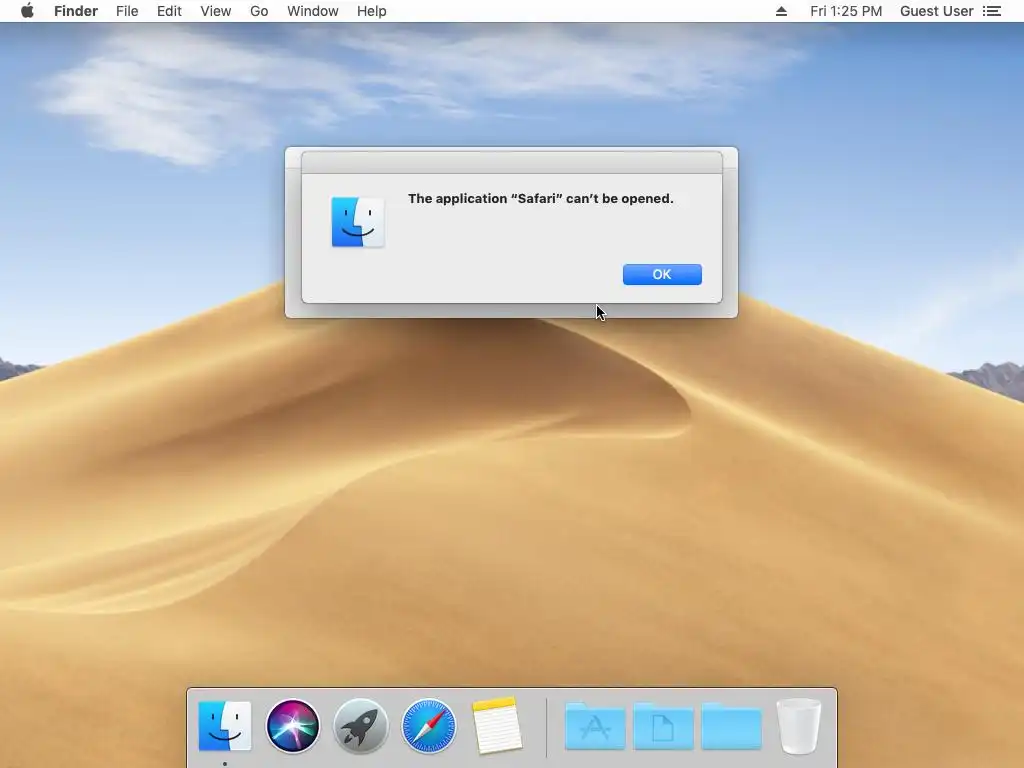
Task: Open the Apple menu
Action: pyautogui.click(x=27, y=11)
